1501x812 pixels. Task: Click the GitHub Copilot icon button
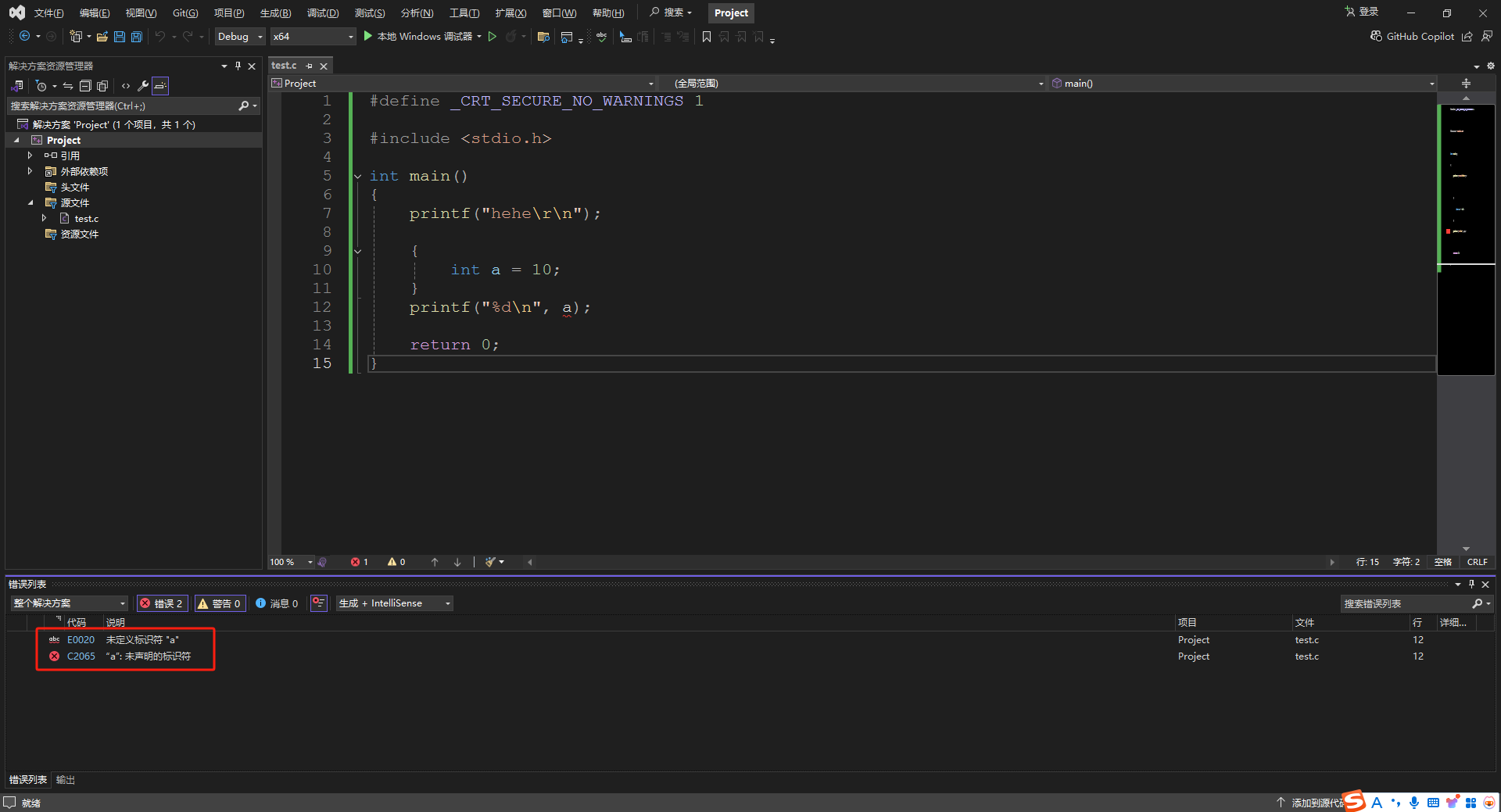[1412, 36]
